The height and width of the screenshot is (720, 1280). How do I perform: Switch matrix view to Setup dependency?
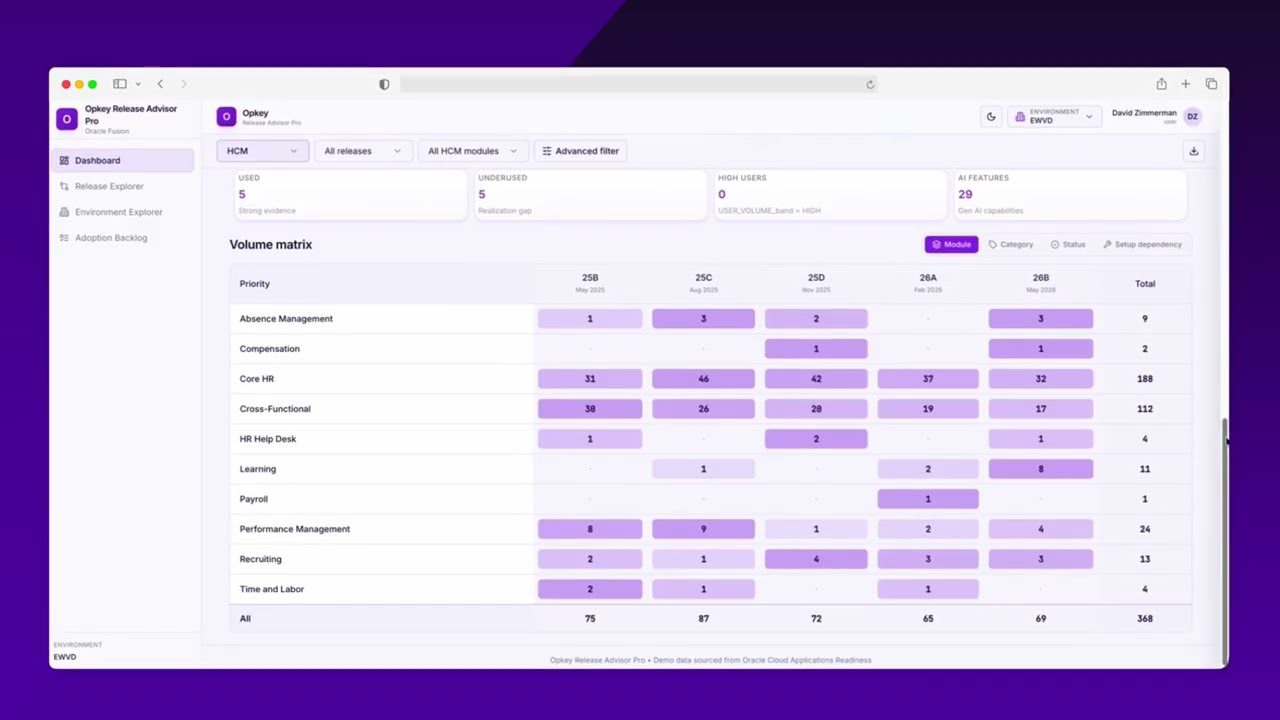[1142, 244]
